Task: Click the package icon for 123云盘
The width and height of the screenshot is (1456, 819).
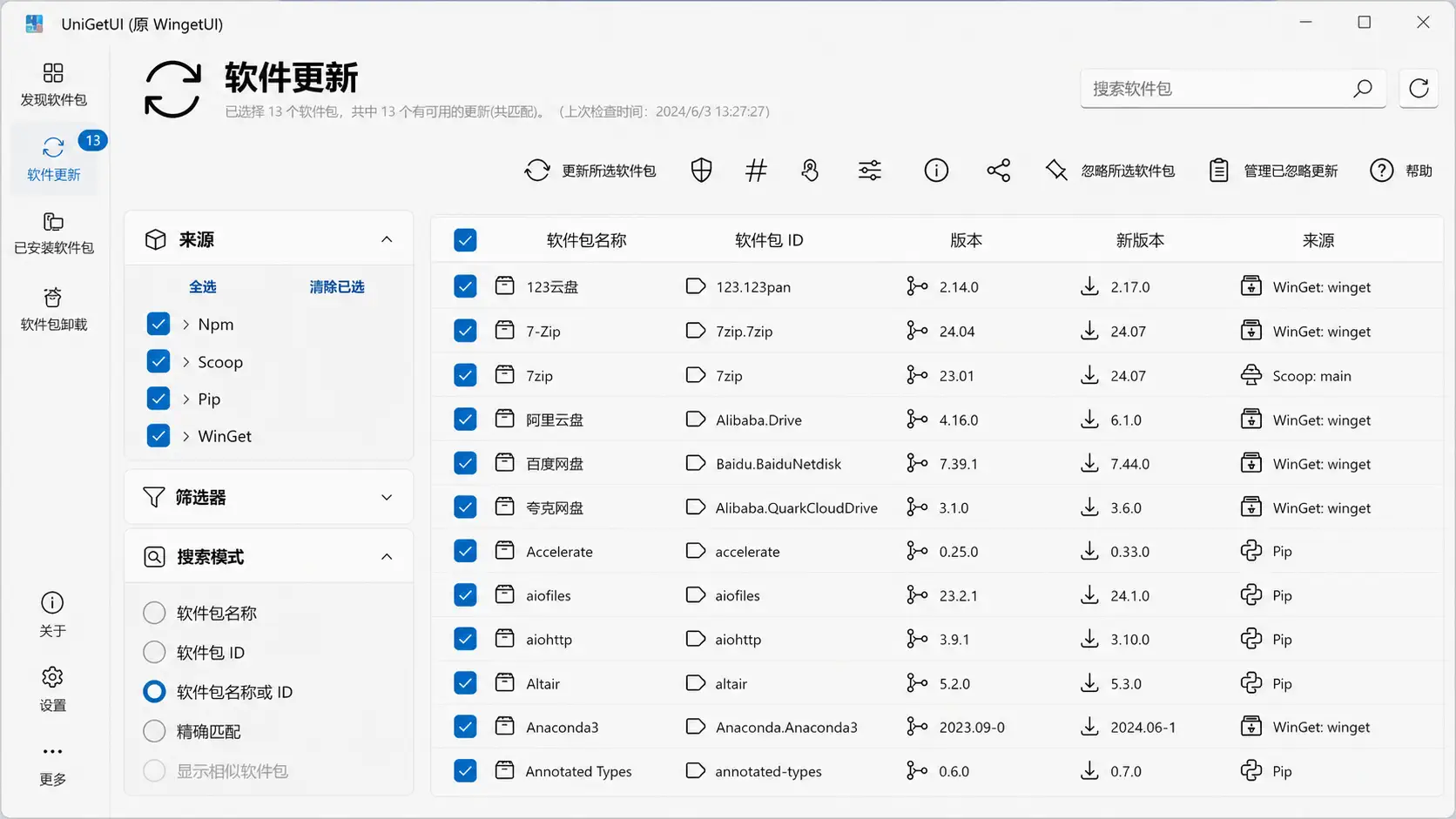Action: point(505,285)
